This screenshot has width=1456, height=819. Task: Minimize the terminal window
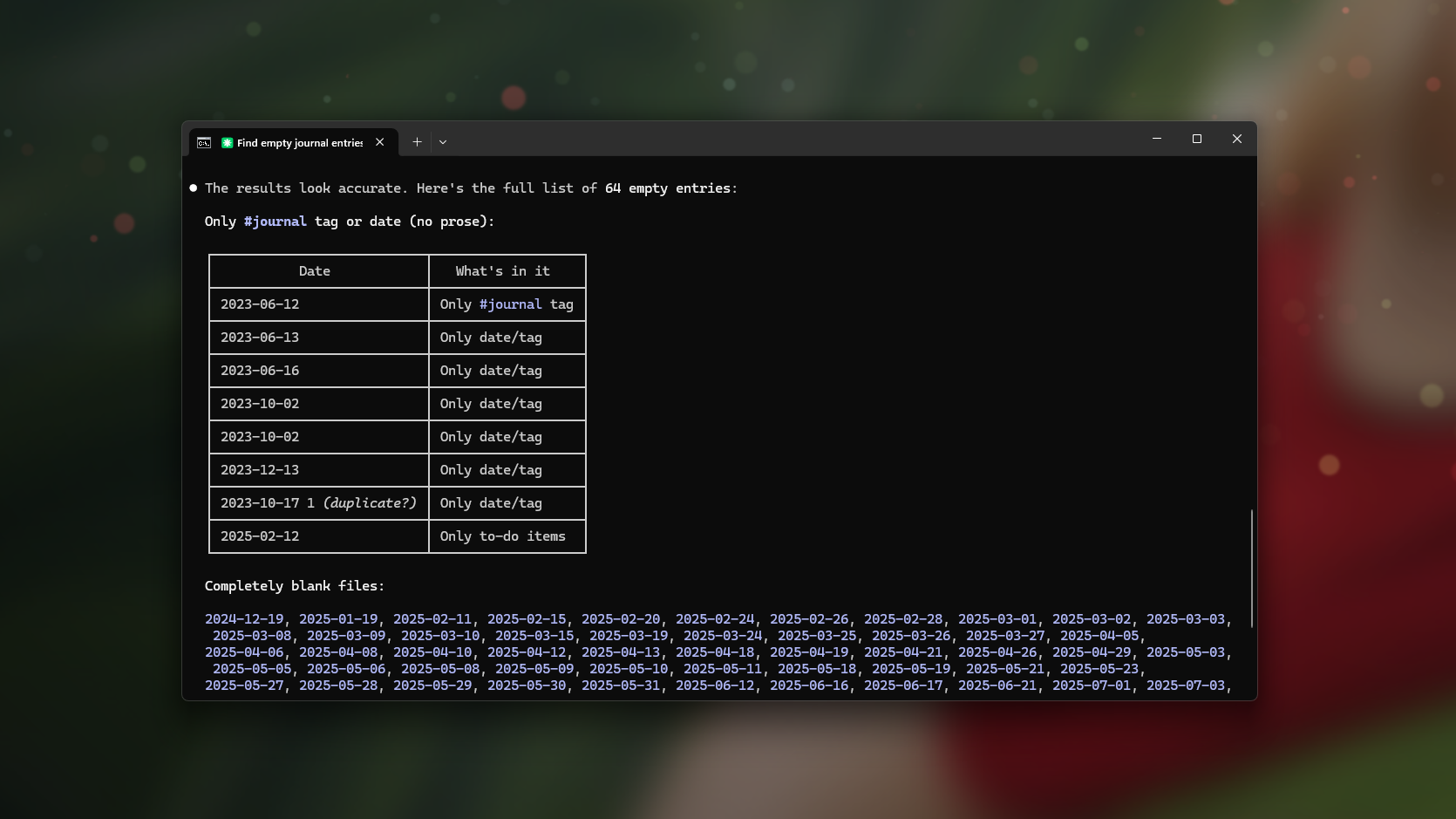(1157, 139)
